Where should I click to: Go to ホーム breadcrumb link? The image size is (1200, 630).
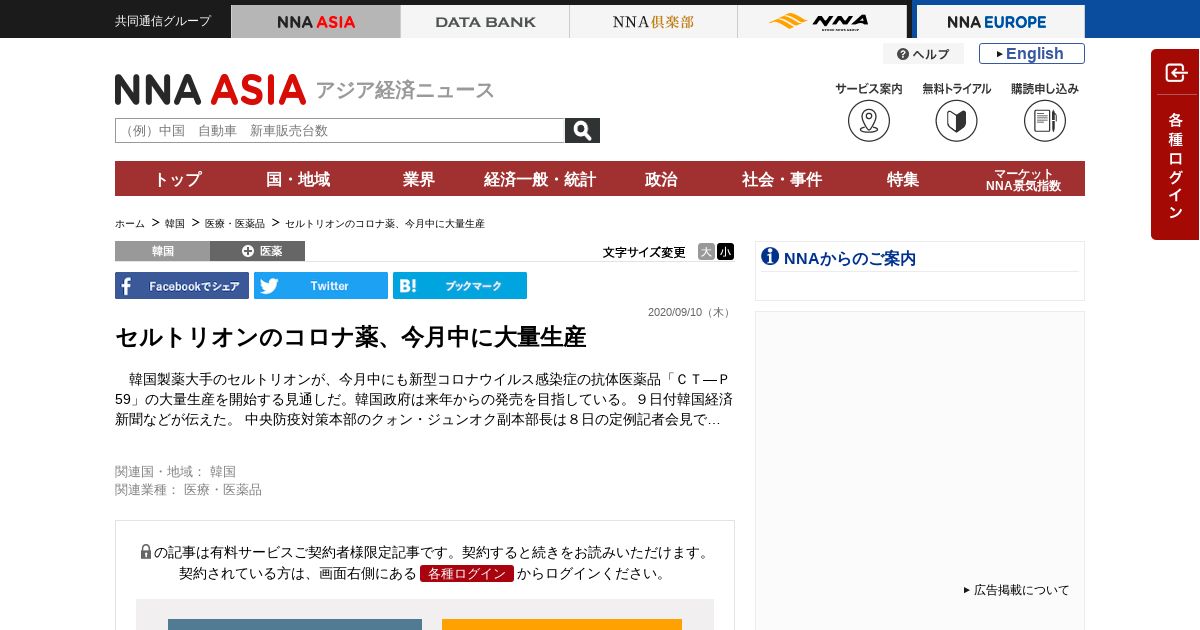pyautogui.click(x=130, y=224)
